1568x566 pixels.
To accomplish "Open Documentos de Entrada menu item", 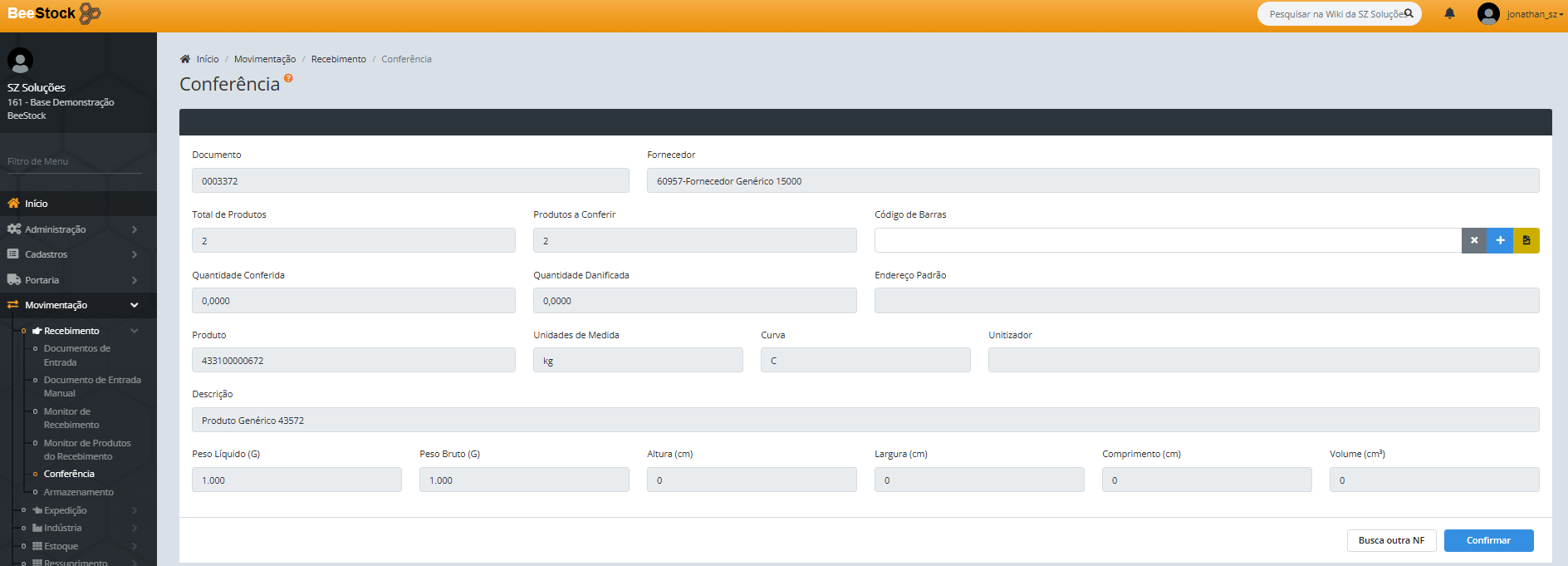I will click(x=76, y=355).
